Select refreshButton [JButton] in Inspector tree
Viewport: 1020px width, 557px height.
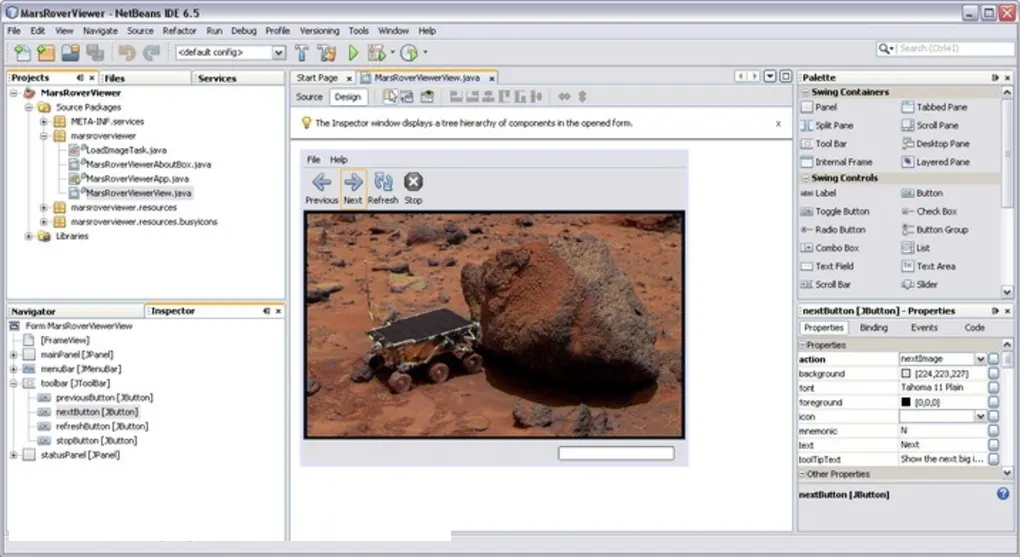point(102,426)
